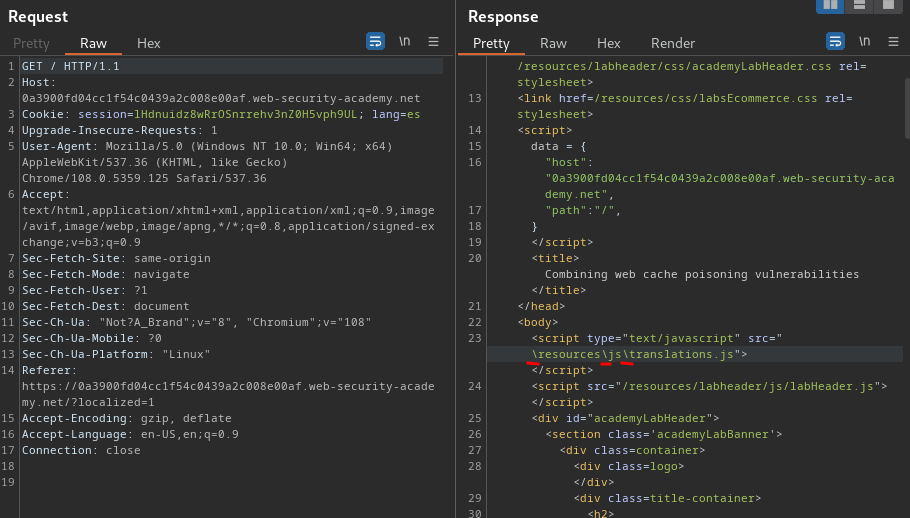Click the Request panel title

point(38,17)
